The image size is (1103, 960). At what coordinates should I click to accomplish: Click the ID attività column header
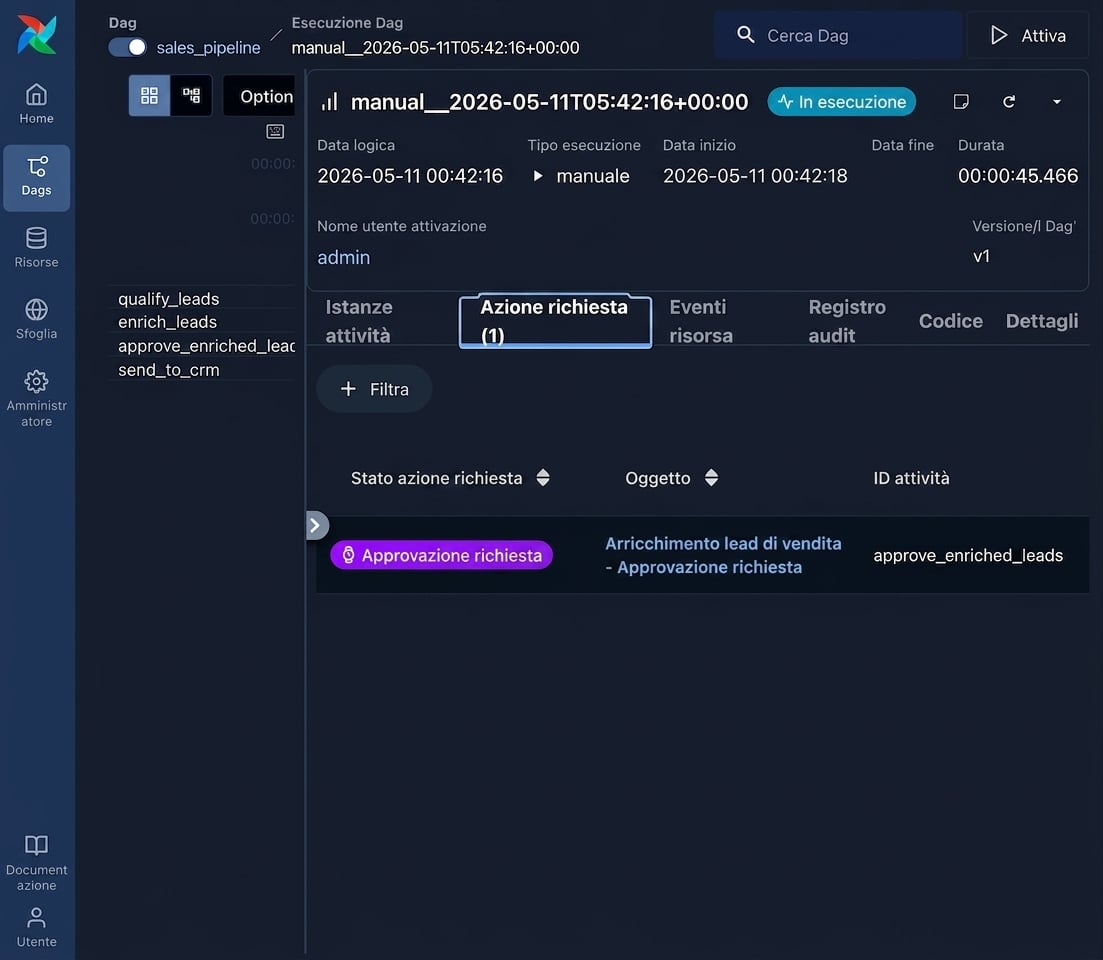coord(911,478)
